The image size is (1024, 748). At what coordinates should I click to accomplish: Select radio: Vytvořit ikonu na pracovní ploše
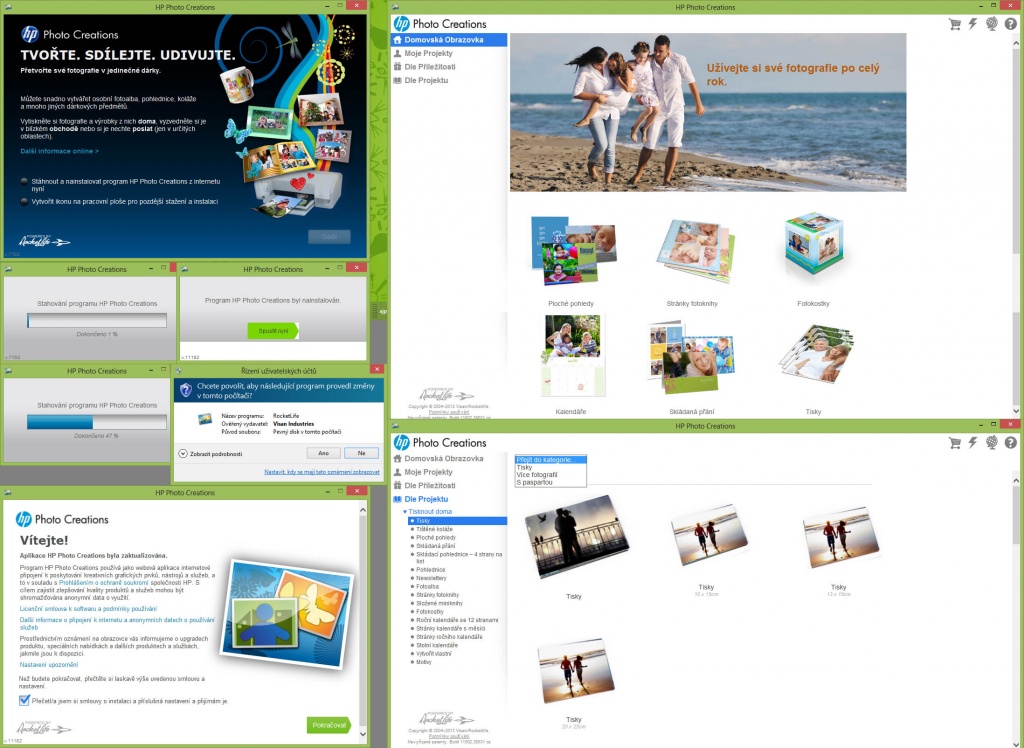[x=24, y=202]
